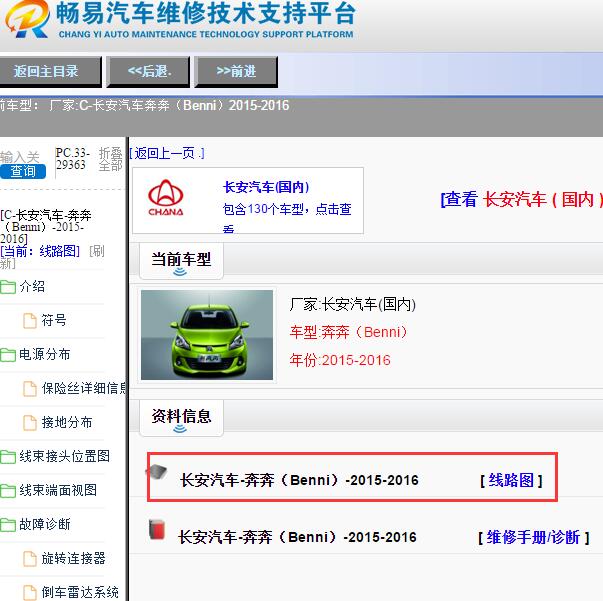Go forward with the >>前进 button
This screenshot has height=601, width=603.
[236, 72]
